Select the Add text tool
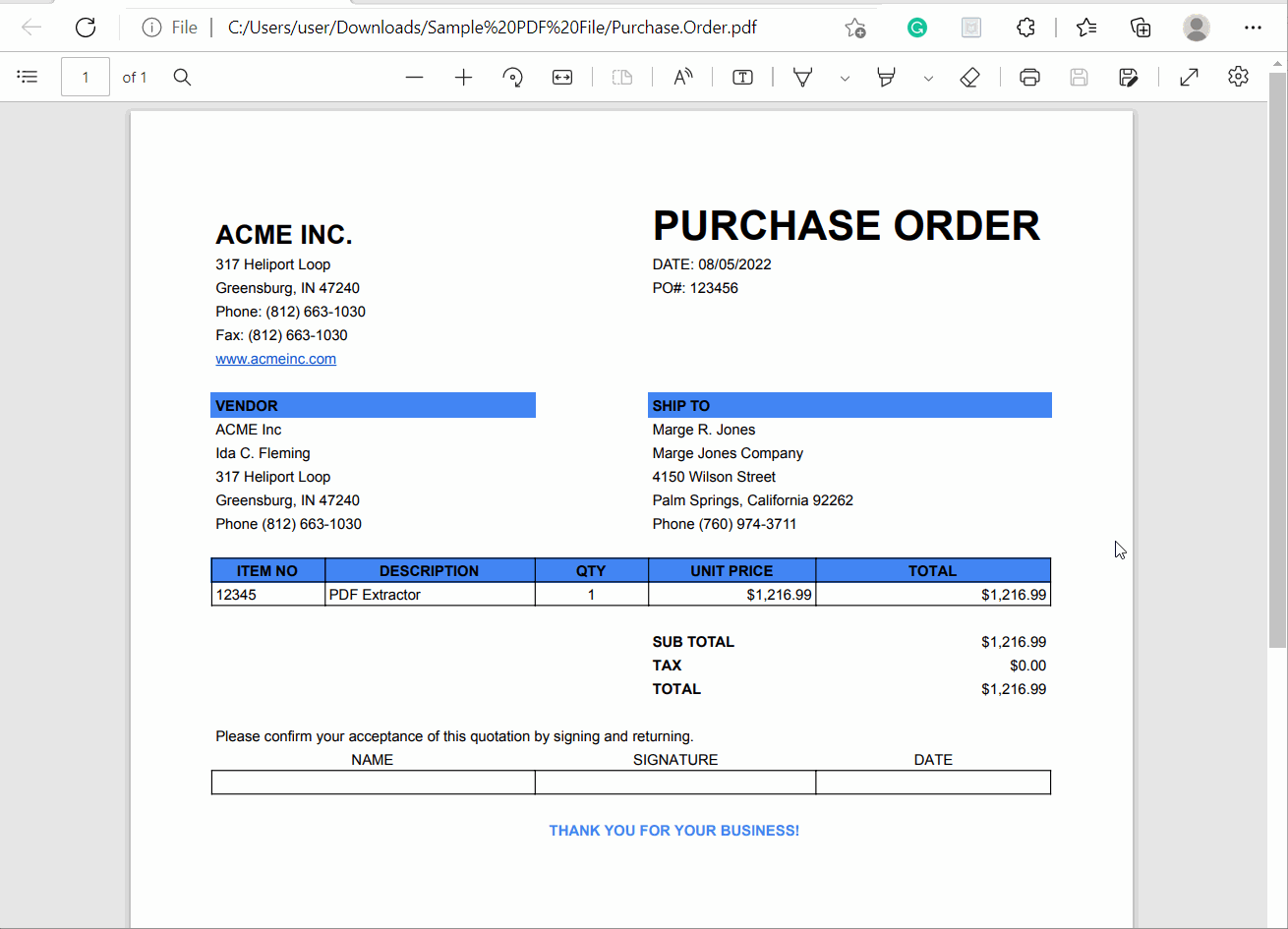This screenshot has width=1288, height=929. (742, 77)
